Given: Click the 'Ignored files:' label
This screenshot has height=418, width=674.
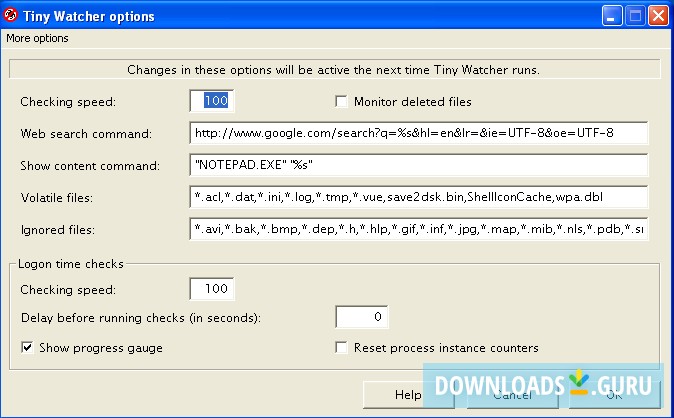Looking at the screenshot, I should (58, 230).
